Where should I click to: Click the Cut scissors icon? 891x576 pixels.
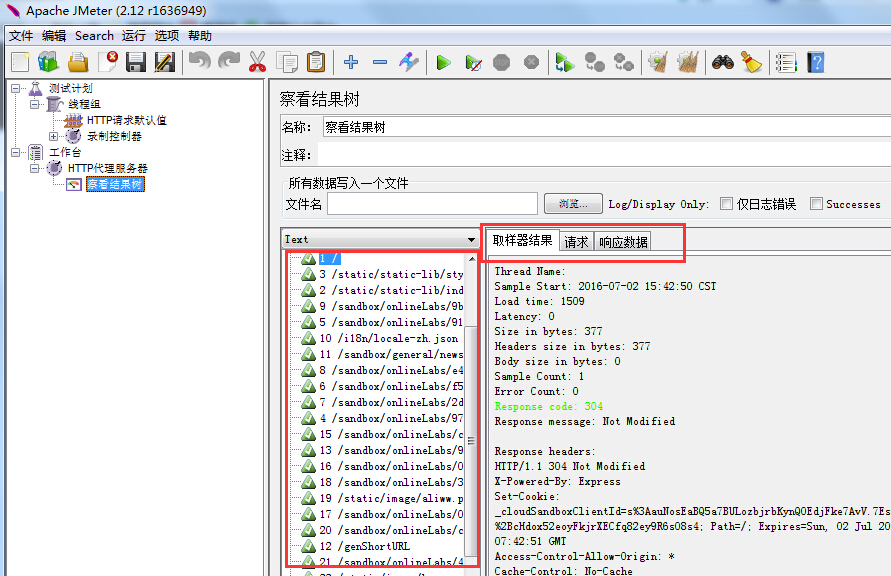pos(257,62)
